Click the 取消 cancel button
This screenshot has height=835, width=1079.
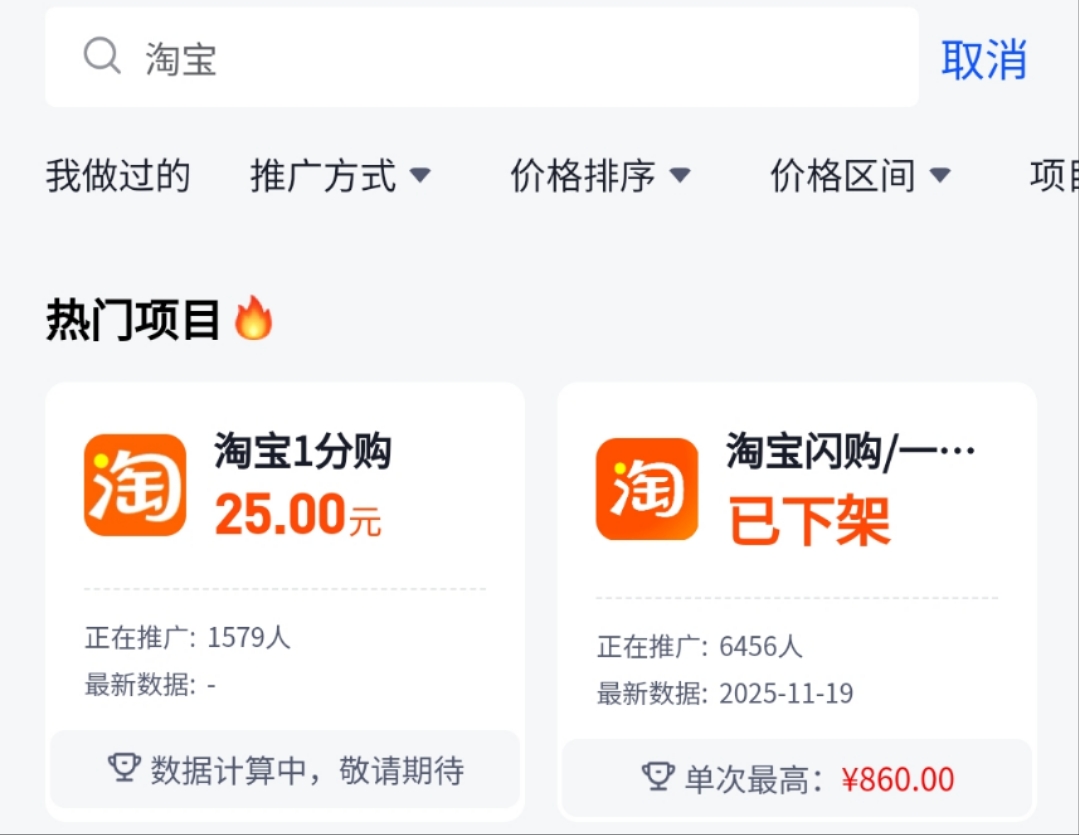coord(983,60)
